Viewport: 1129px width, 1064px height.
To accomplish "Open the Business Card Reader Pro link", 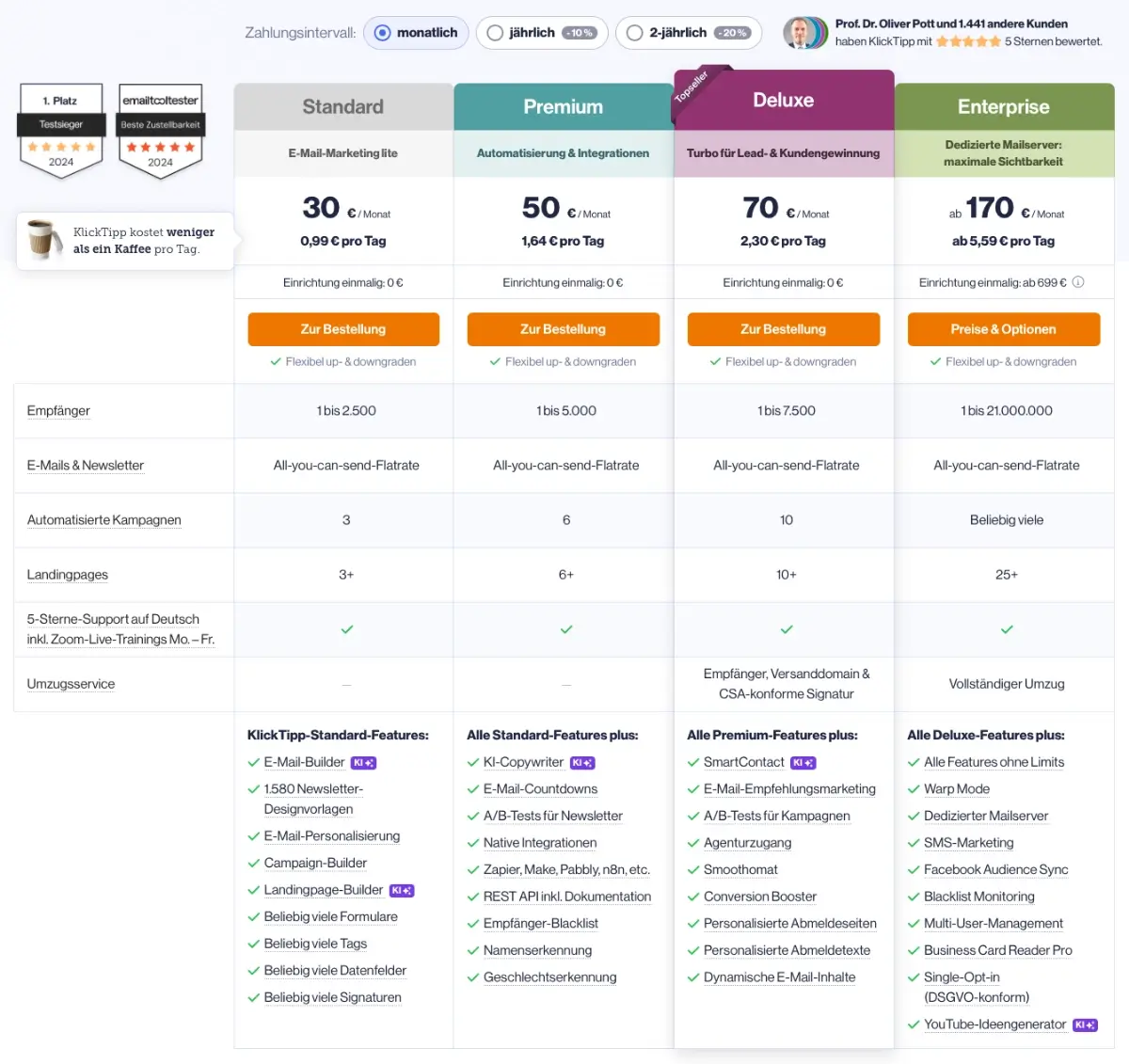I will (x=998, y=951).
